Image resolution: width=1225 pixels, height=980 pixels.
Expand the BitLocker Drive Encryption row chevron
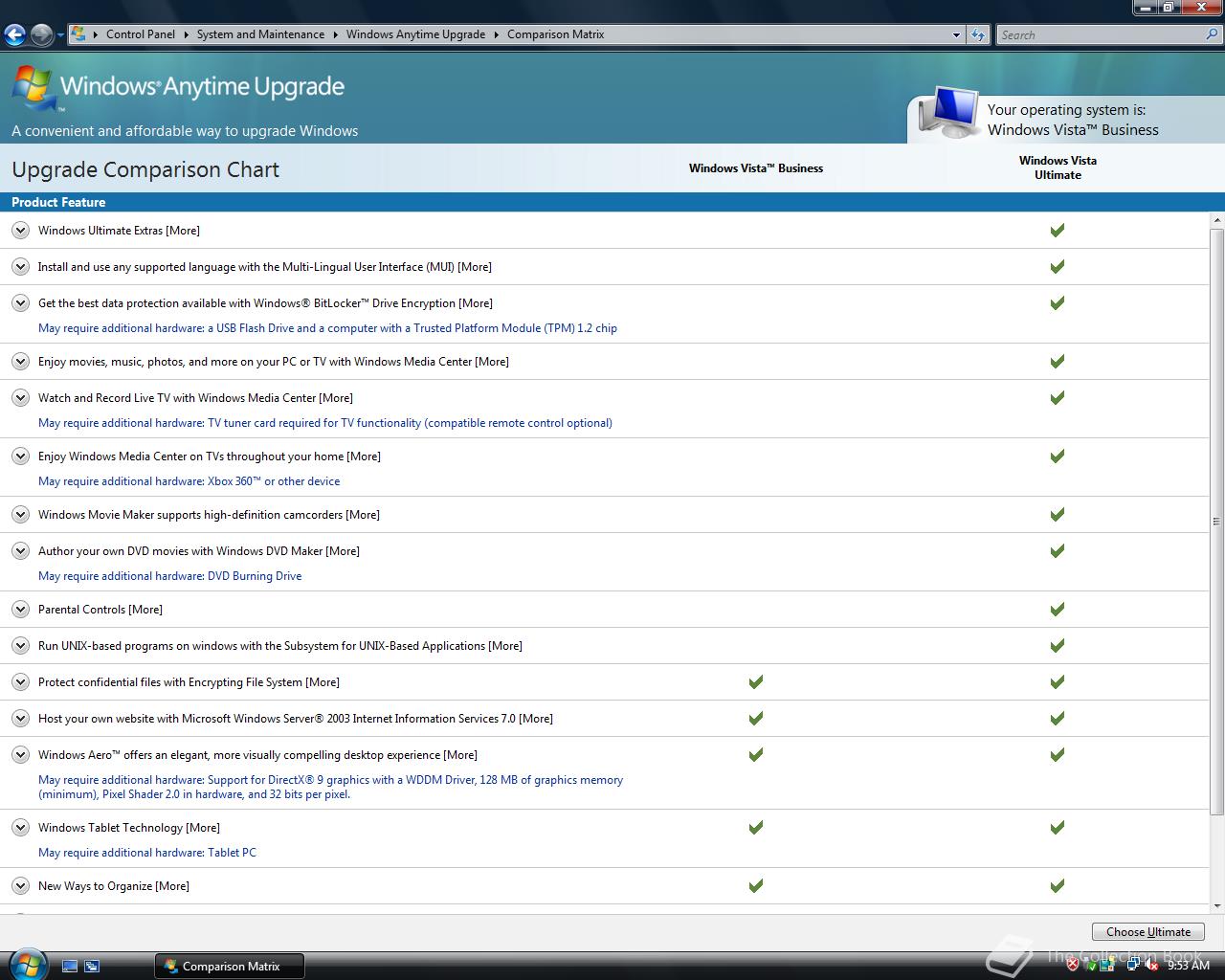tap(20, 303)
